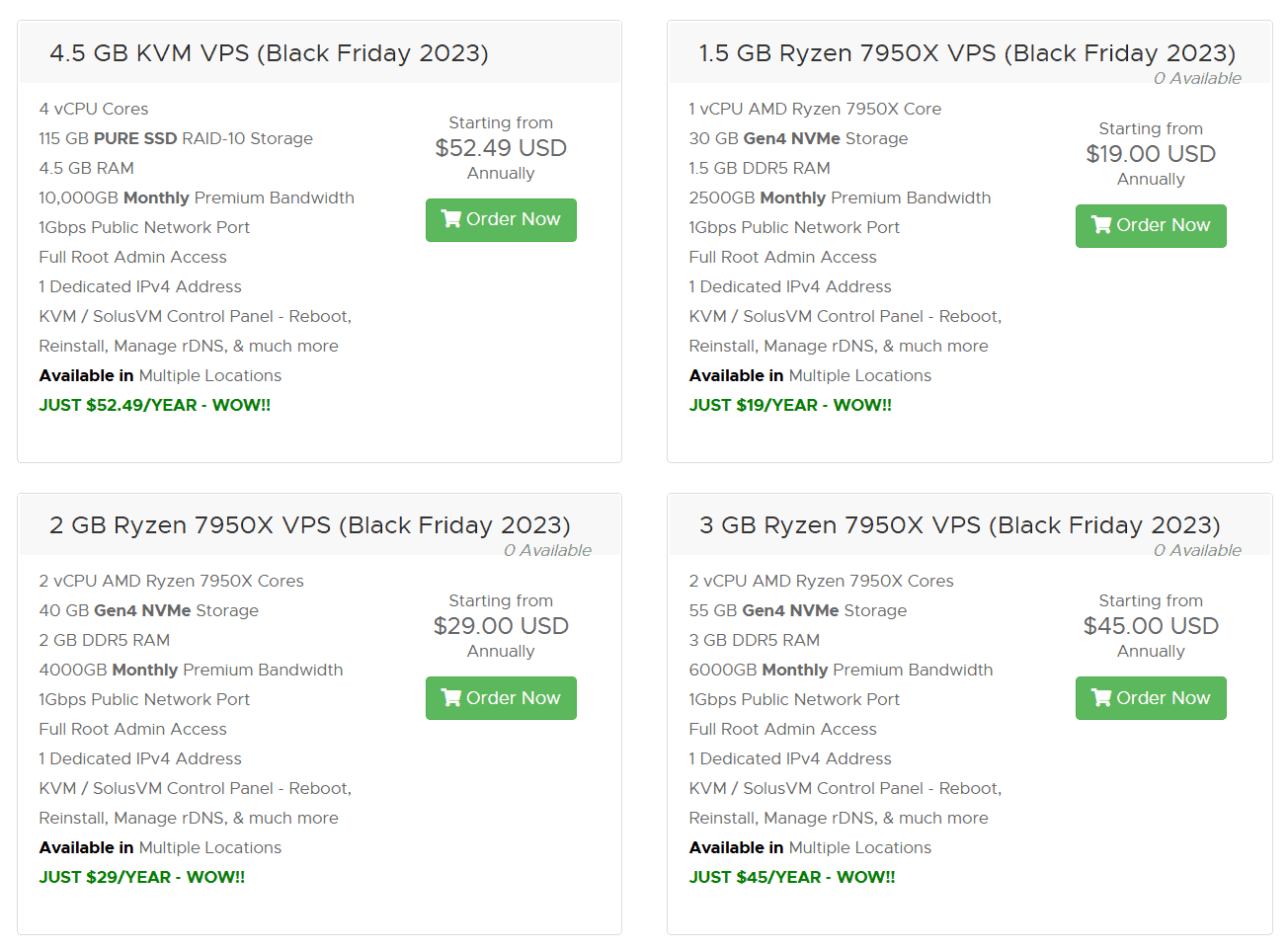Order the 4.5 GB KVM VPS plan
1288x951 pixels.
(x=501, y=220)
